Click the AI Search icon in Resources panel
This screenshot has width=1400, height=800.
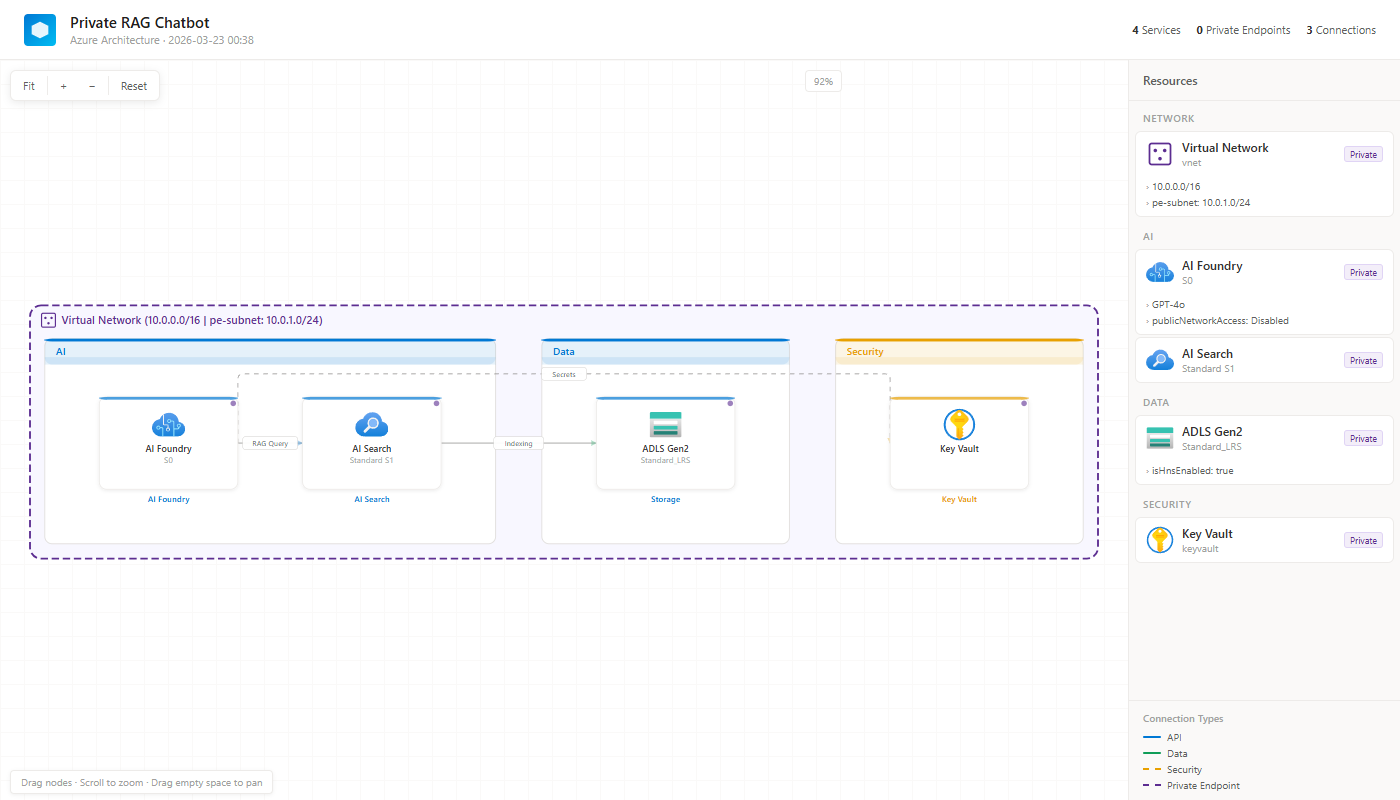pyautogui.click(x=1160, y=360)
